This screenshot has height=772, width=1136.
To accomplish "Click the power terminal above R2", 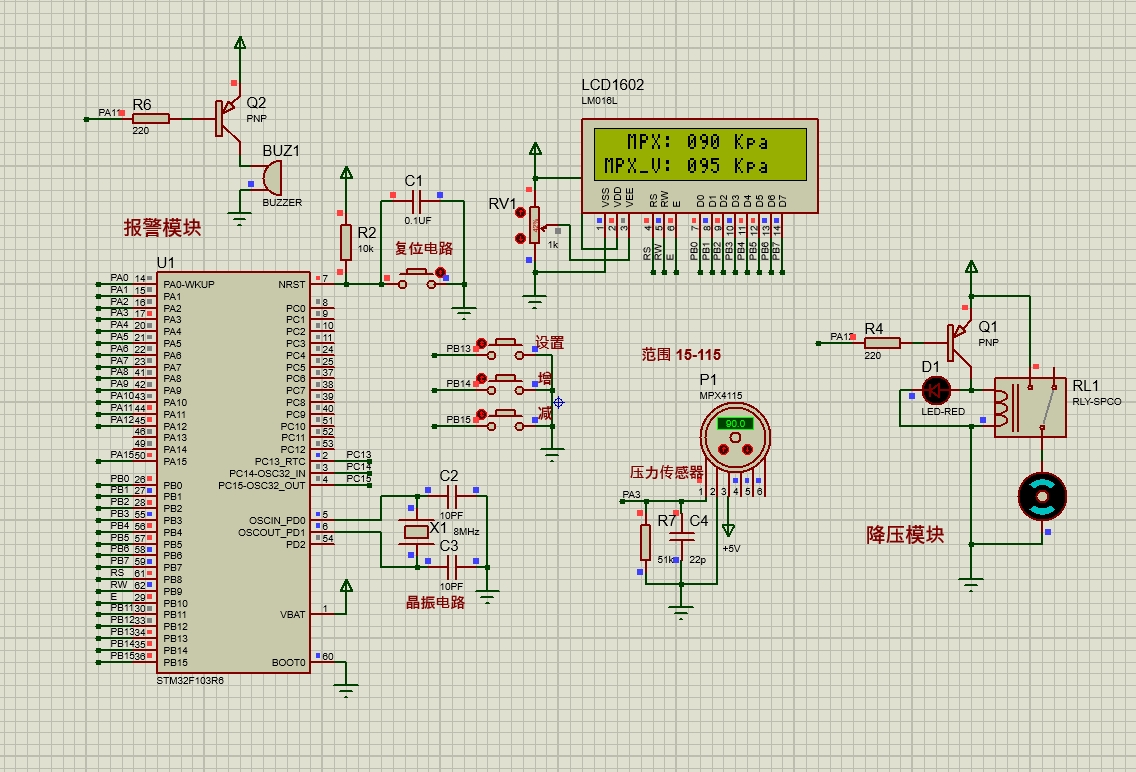I will (x=346, y=173).
